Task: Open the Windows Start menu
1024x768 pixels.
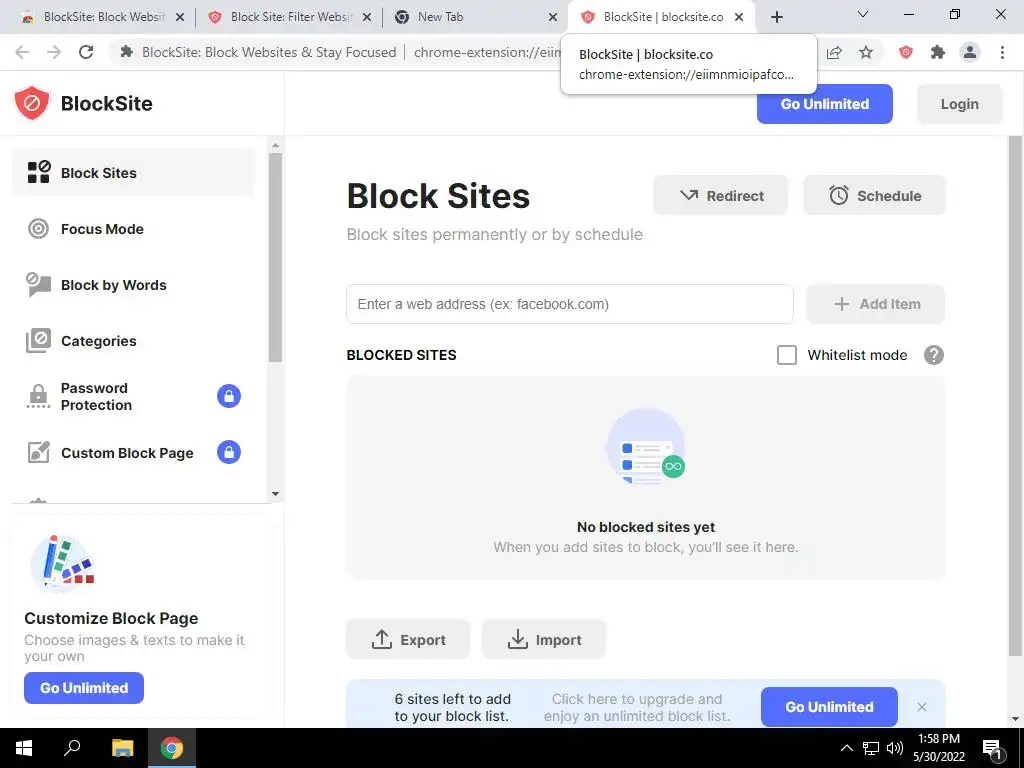Action: point(24,748)
